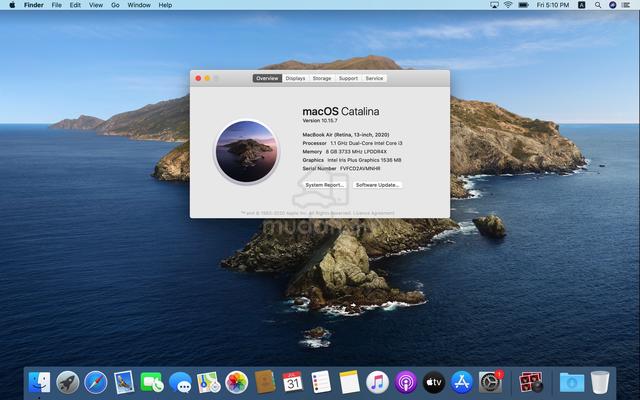
Task: Click the Catalina island round image
Action: (247, 151)
